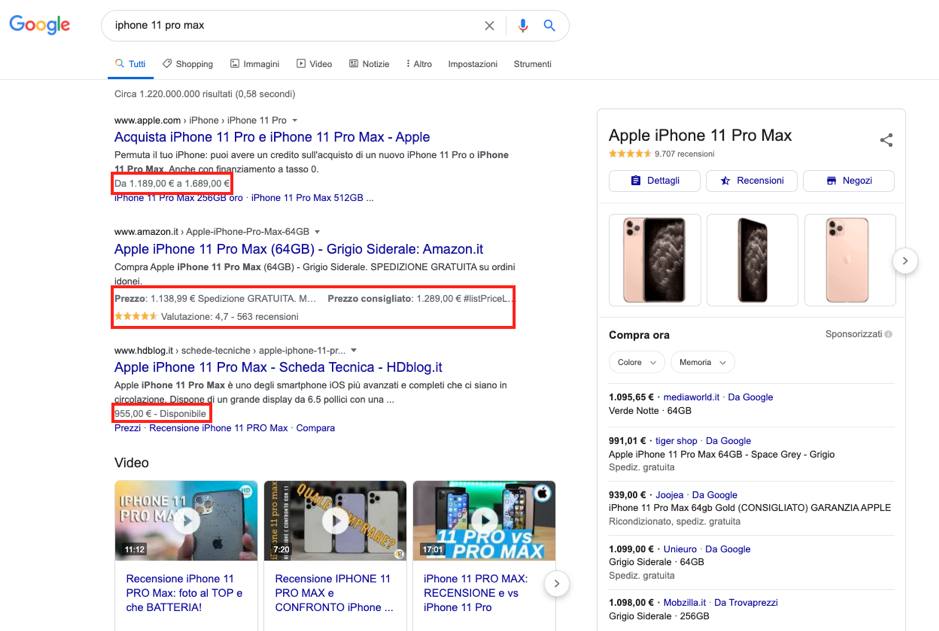Click the Da 1.189,00 € a 1.689,00 € text
This screenshot has width=939, height=631.
coord(172,183)
